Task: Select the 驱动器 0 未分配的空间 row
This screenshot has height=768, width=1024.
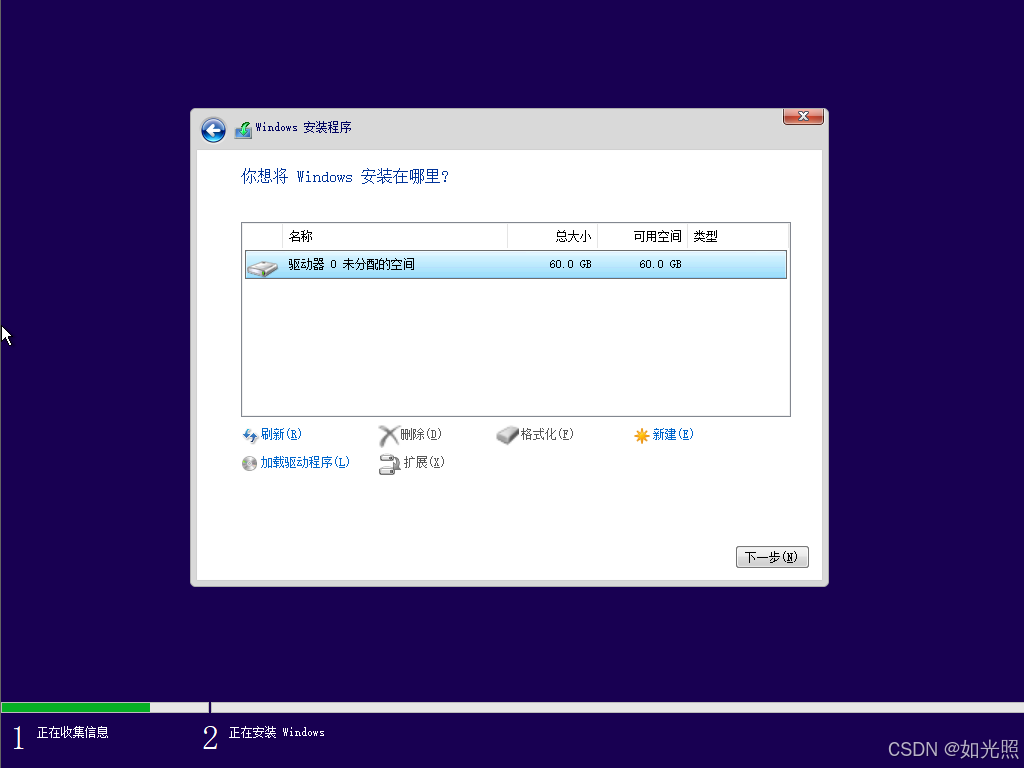Action: (x=516, y=264)
